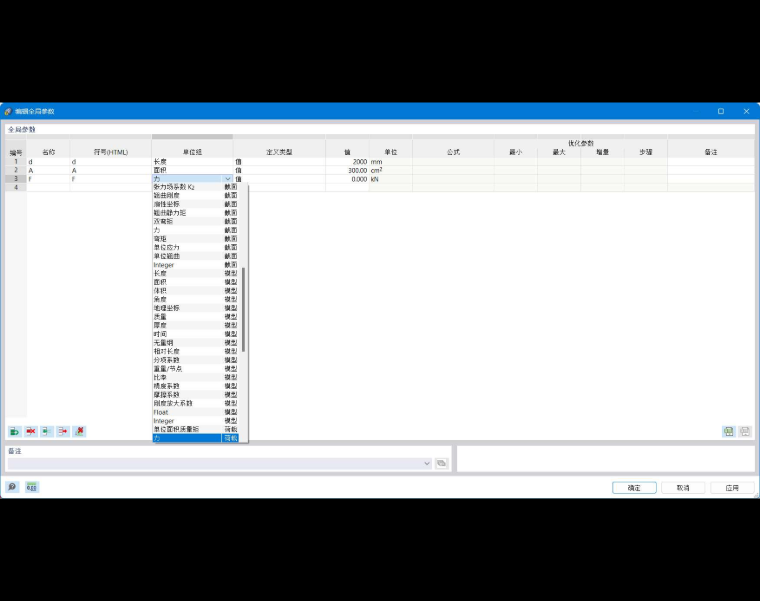
Task: Open the help speech-bubble icon
Action: (12, 487)
